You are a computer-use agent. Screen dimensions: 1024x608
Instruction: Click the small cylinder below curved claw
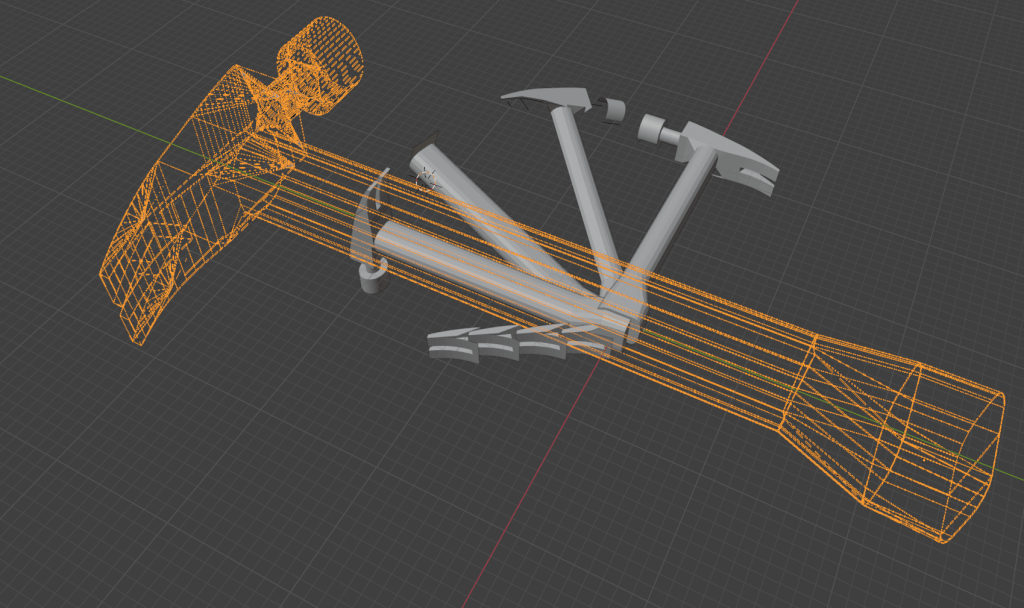(372, 286)
